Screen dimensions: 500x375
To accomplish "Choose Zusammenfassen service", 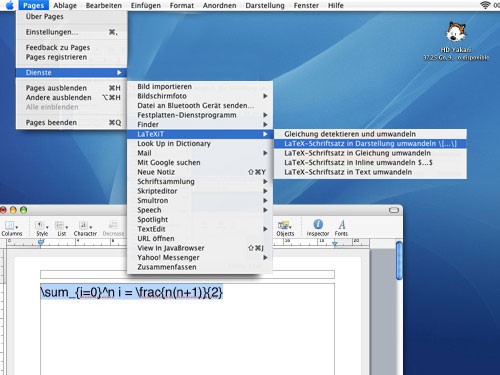I will [200, 267].
